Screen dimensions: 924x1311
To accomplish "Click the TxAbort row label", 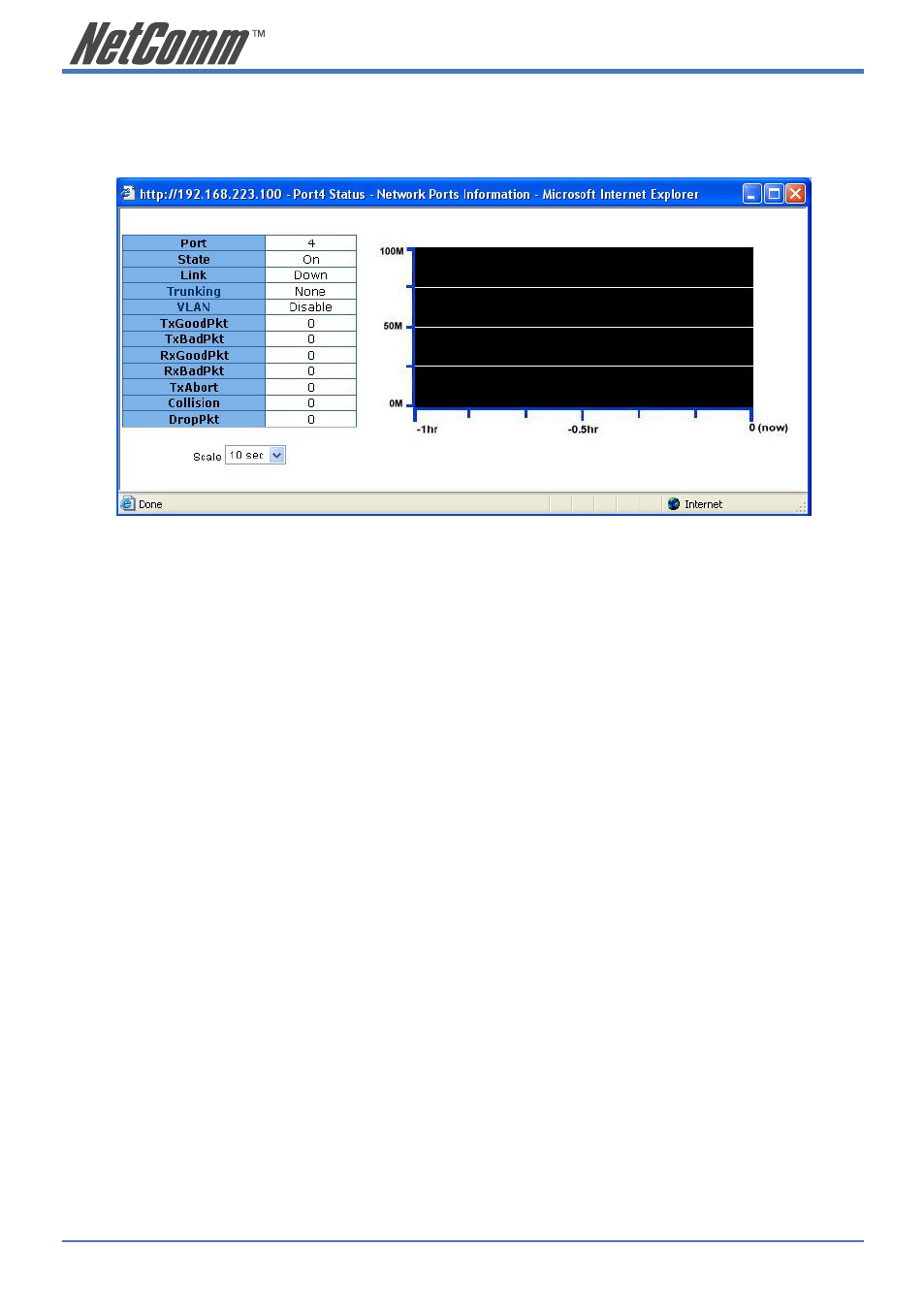I will pos(194,387).
